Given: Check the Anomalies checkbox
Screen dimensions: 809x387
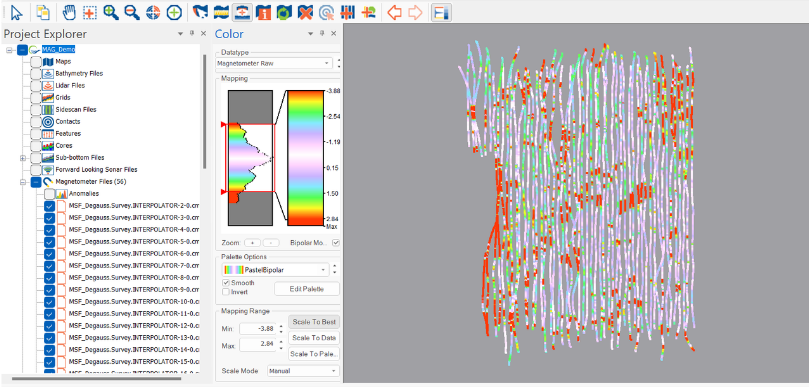Looking at the screenshot, I should [49, 194].
